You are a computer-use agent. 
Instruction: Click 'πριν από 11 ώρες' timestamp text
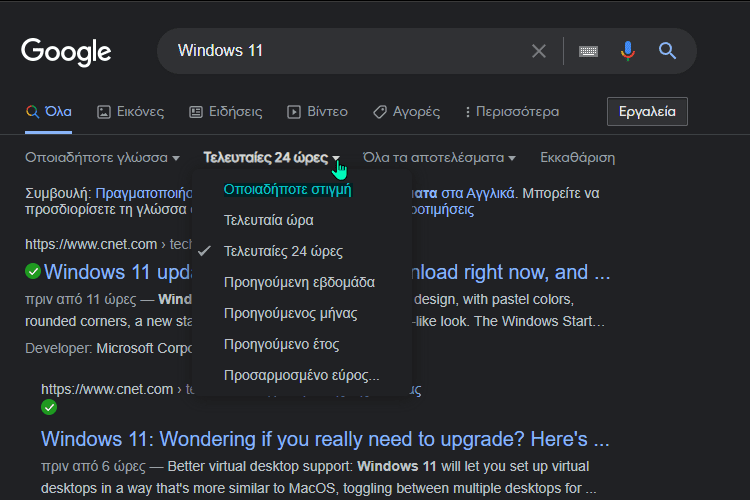pyautogui.click(x=81, y=300)
